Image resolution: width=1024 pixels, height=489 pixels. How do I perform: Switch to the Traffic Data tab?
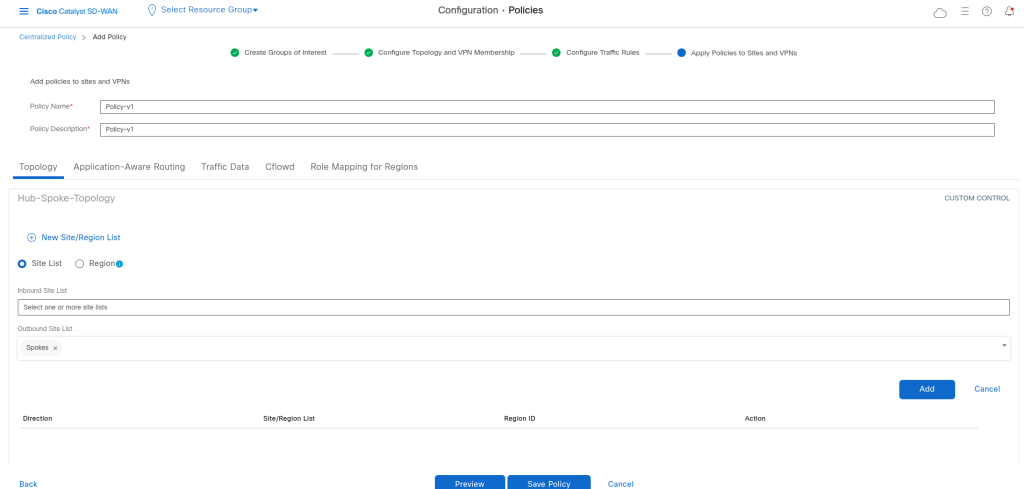point(225,167)
